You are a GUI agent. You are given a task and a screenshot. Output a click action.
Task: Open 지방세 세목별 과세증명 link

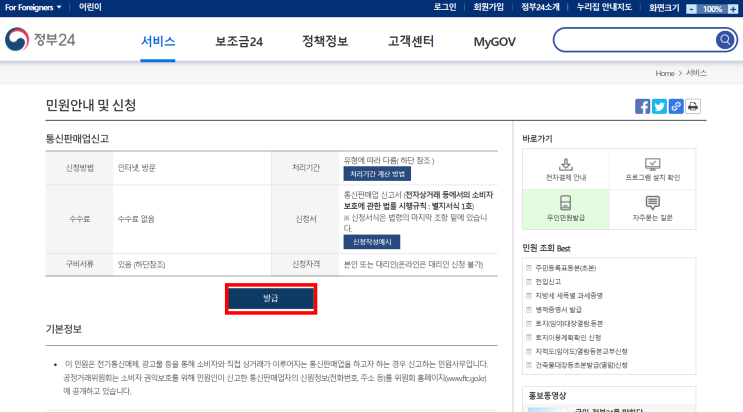coord(569,295)
